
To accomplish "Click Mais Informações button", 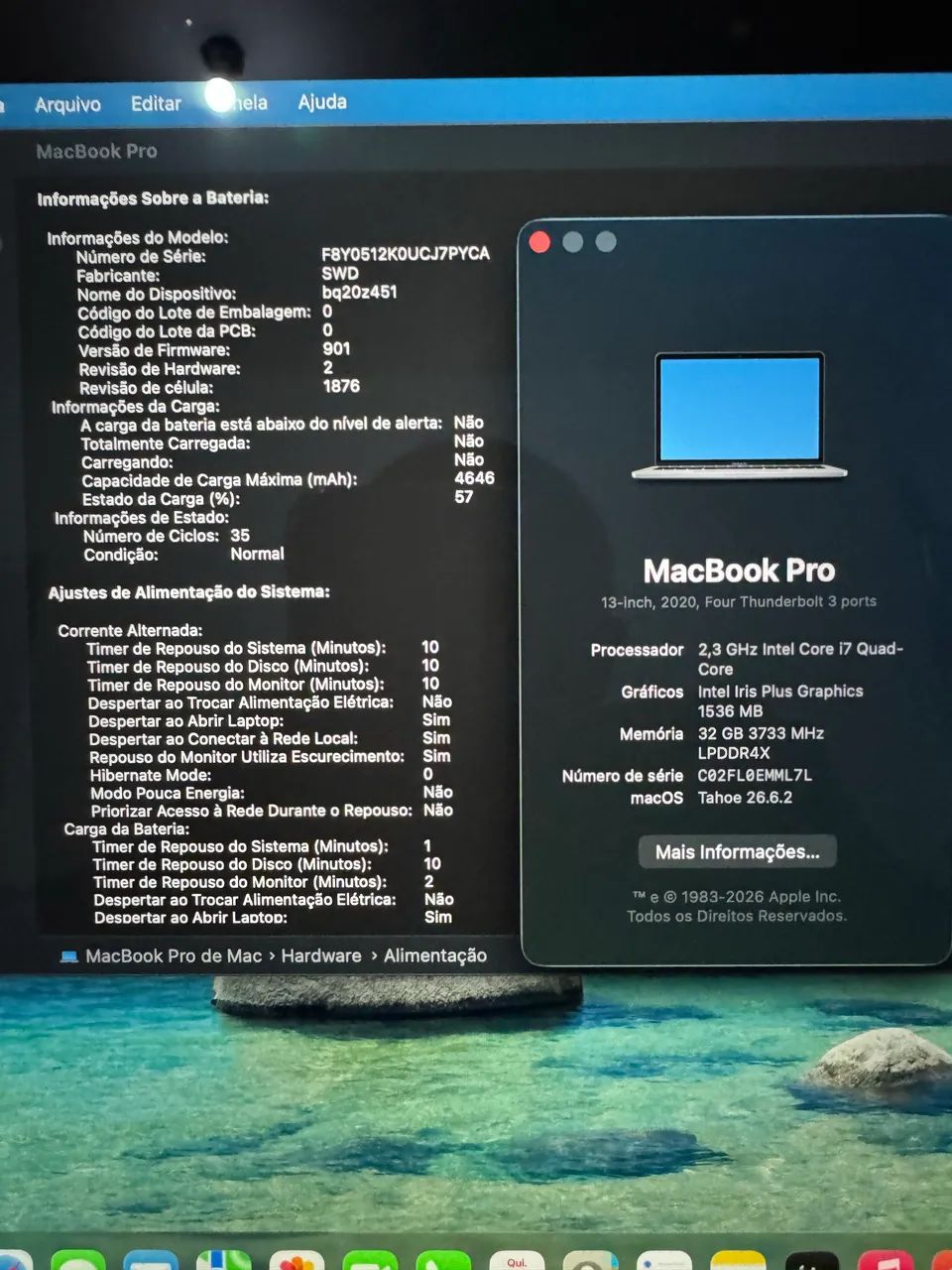I will point(737,851).
